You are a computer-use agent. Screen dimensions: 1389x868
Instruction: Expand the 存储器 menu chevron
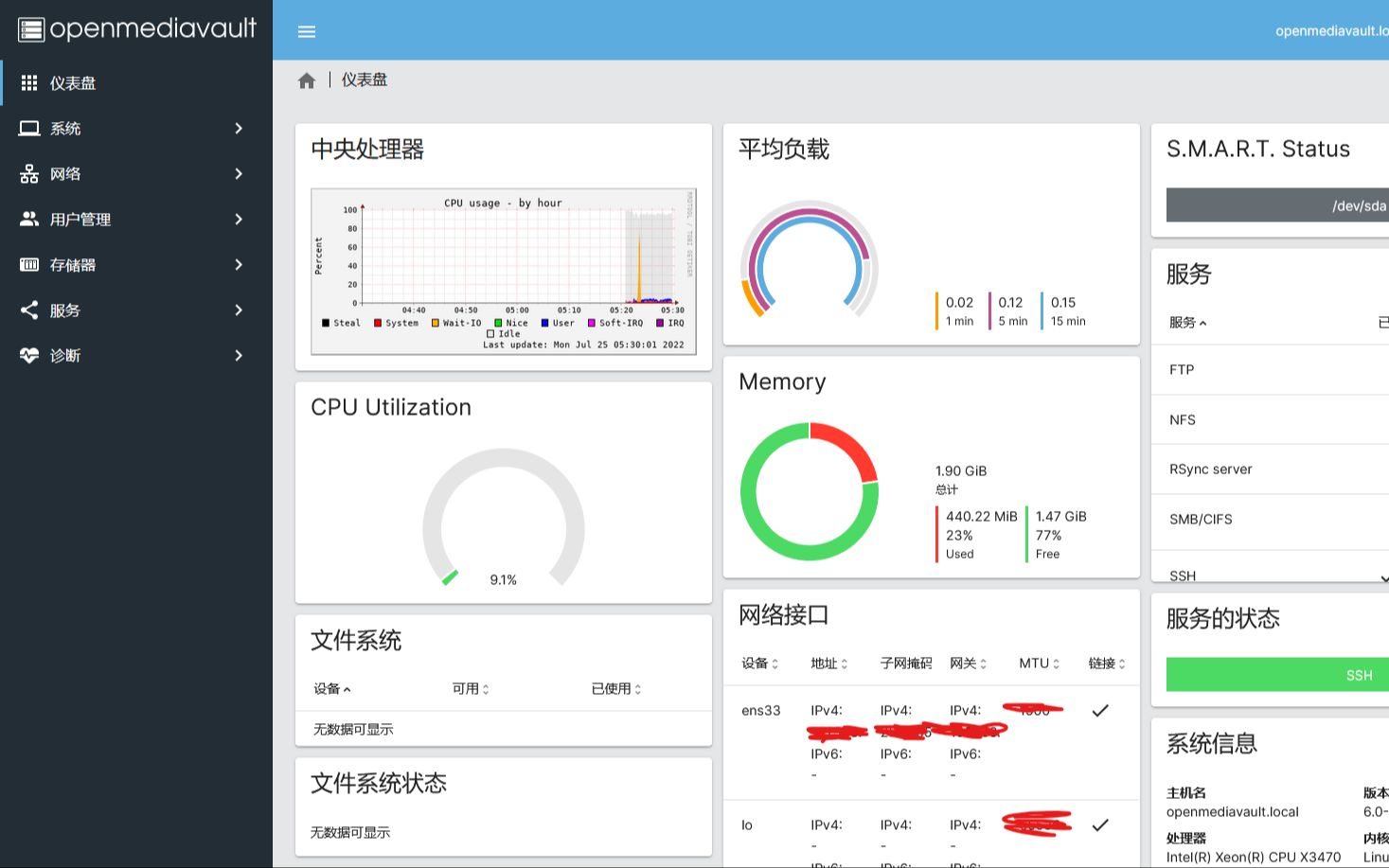point(239,264)
